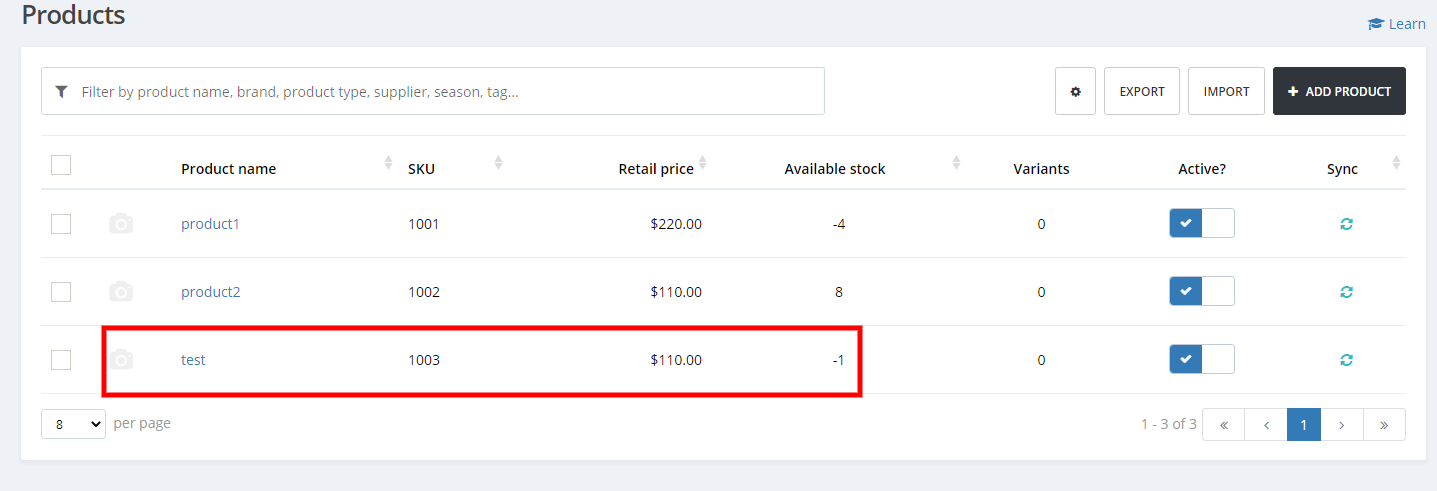The width and height of the screenshot is (1437, 491).
Task: Go to the next page arrow
Action: (1342, 424)
